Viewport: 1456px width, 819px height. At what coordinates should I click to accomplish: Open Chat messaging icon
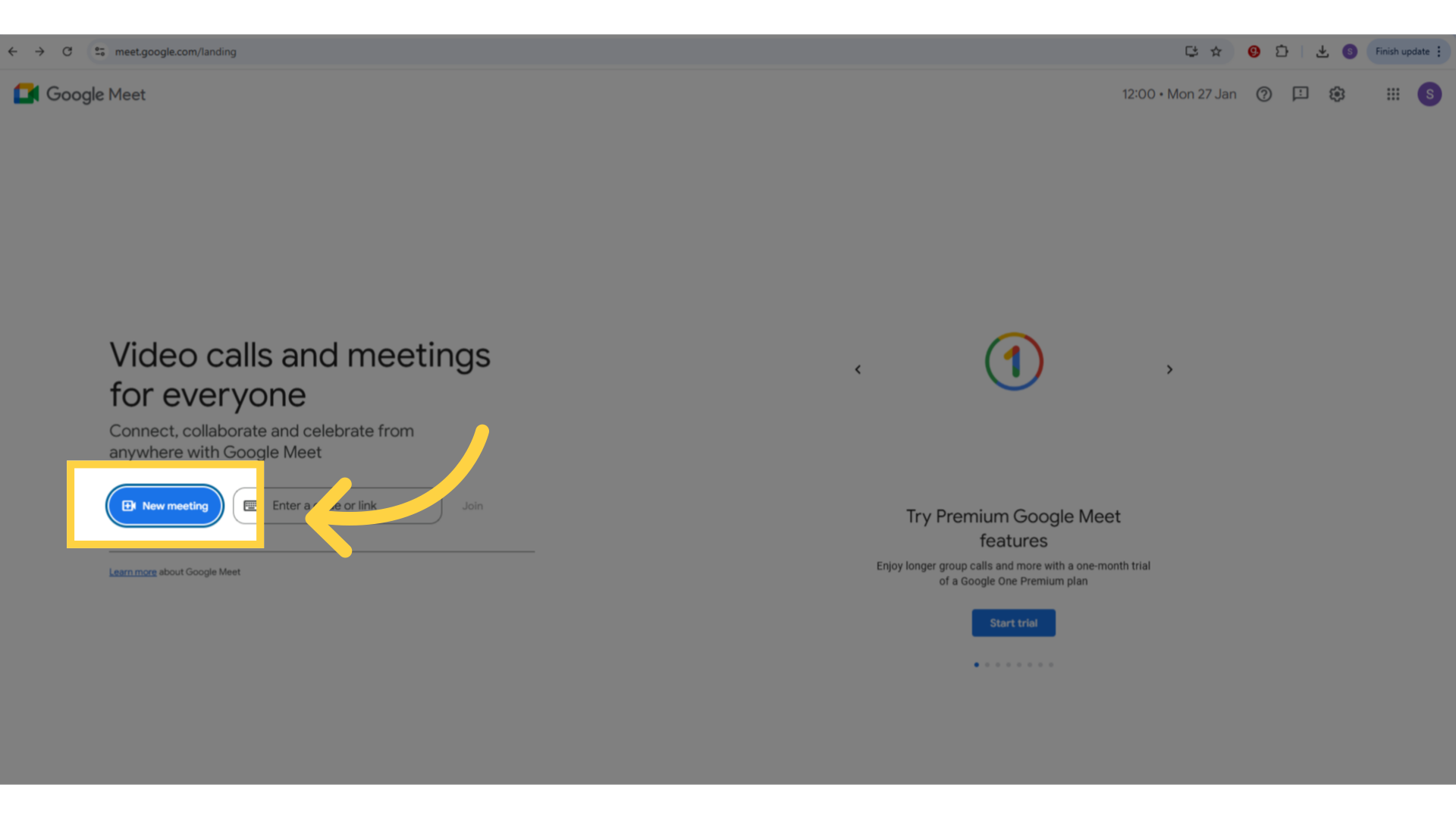1300,94
